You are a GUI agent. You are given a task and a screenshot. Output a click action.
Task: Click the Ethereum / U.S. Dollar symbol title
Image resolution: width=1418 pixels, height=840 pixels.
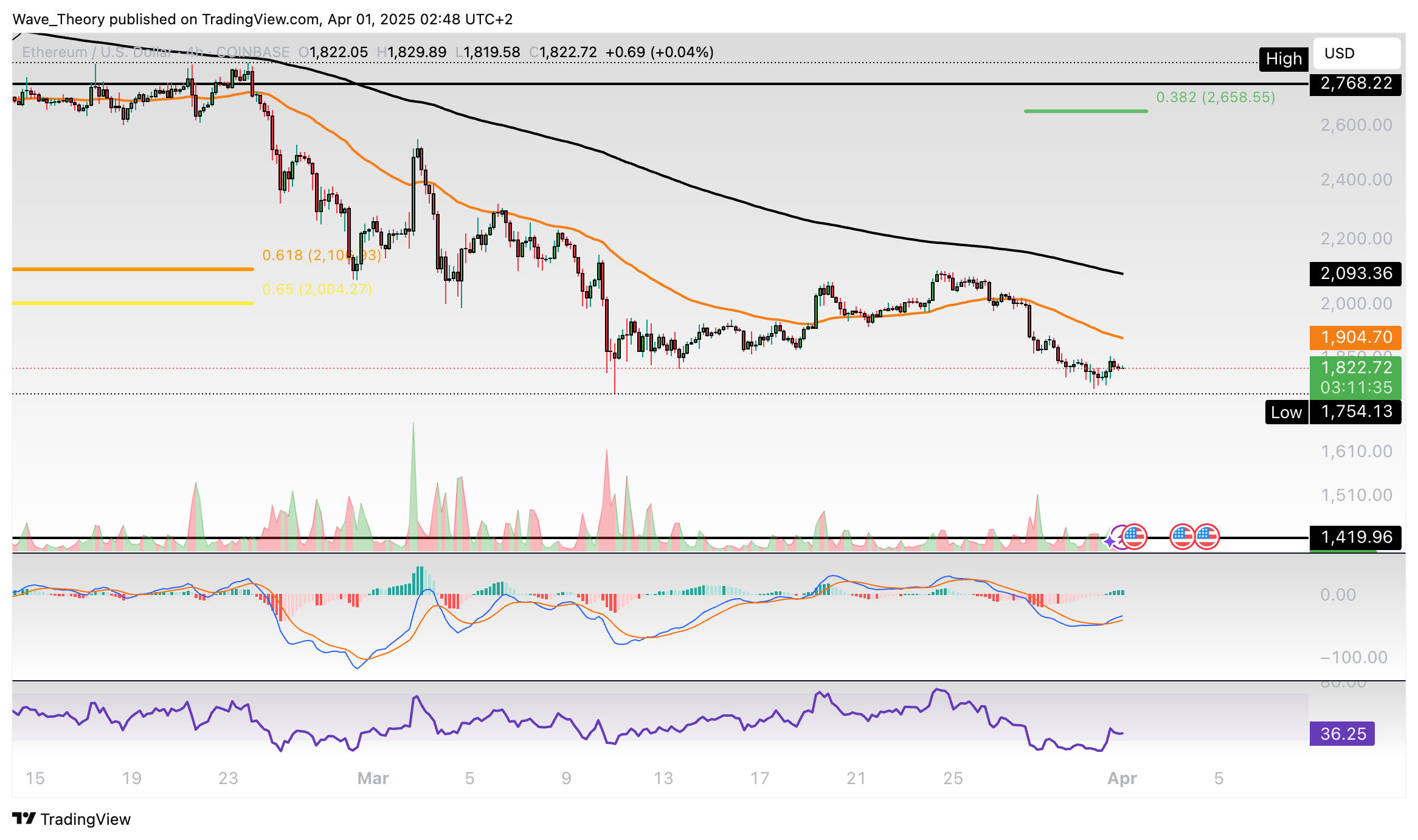tap(97, 52)
